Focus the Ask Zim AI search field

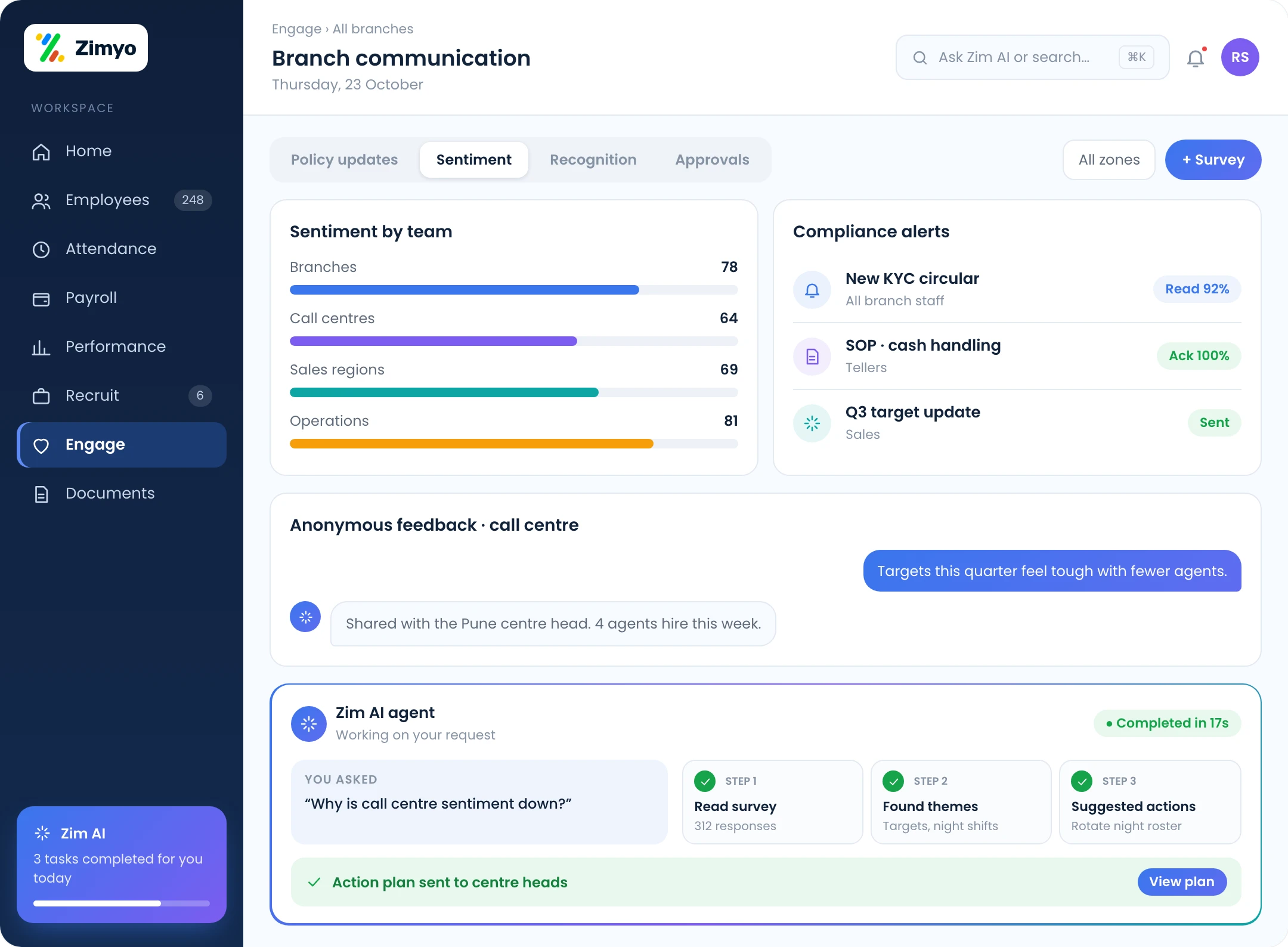click(1033, 57)
